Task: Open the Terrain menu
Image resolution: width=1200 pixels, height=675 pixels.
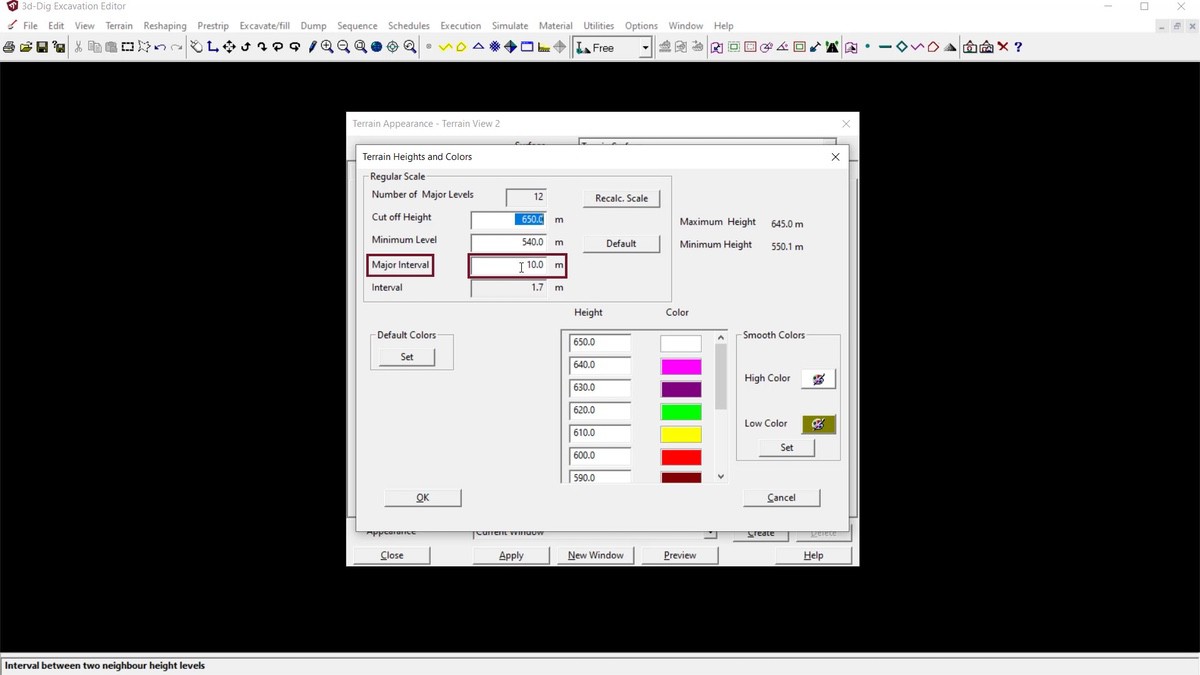Action: 119,26
